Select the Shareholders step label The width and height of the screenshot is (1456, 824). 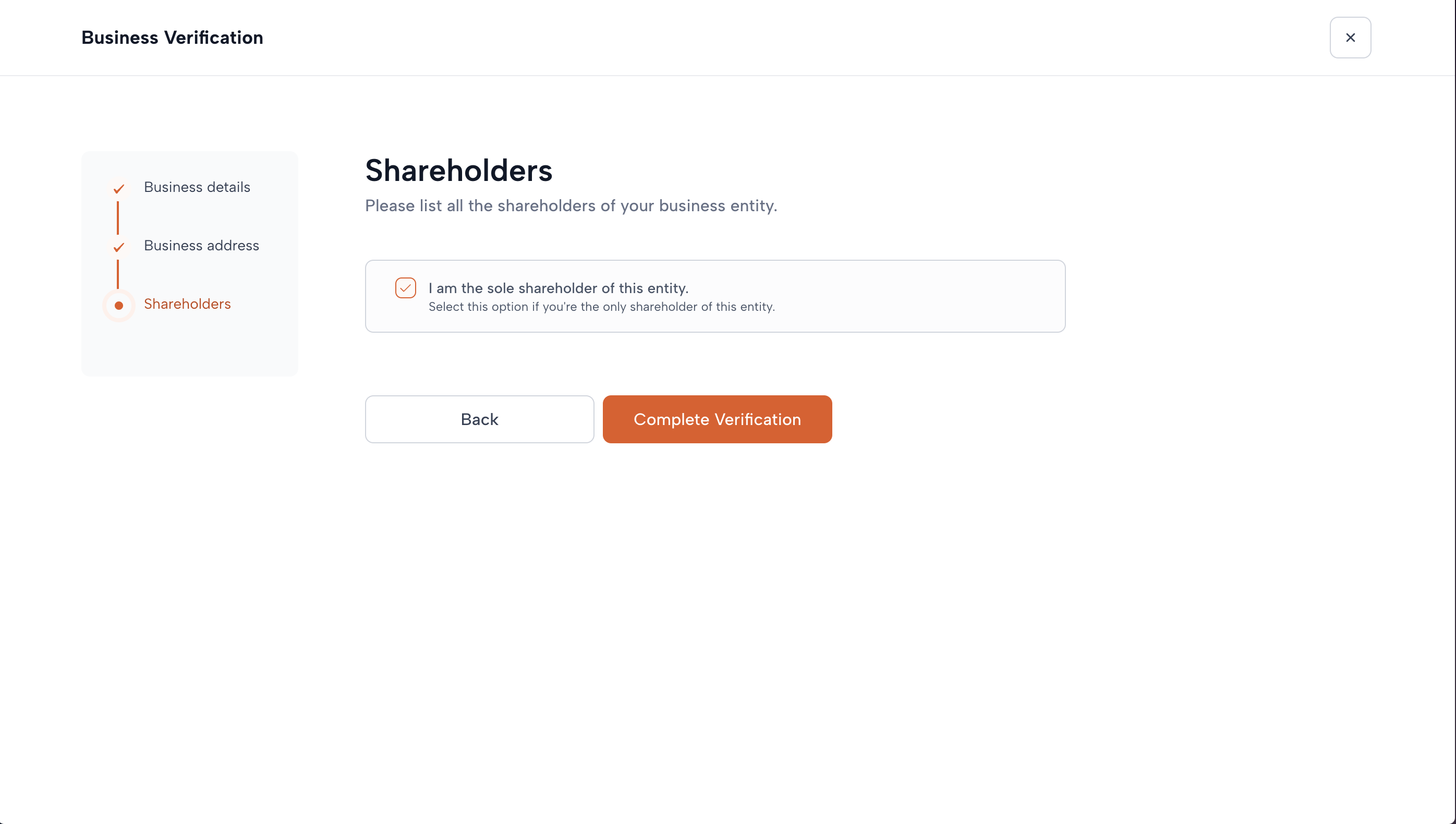[x=187, y=304]
